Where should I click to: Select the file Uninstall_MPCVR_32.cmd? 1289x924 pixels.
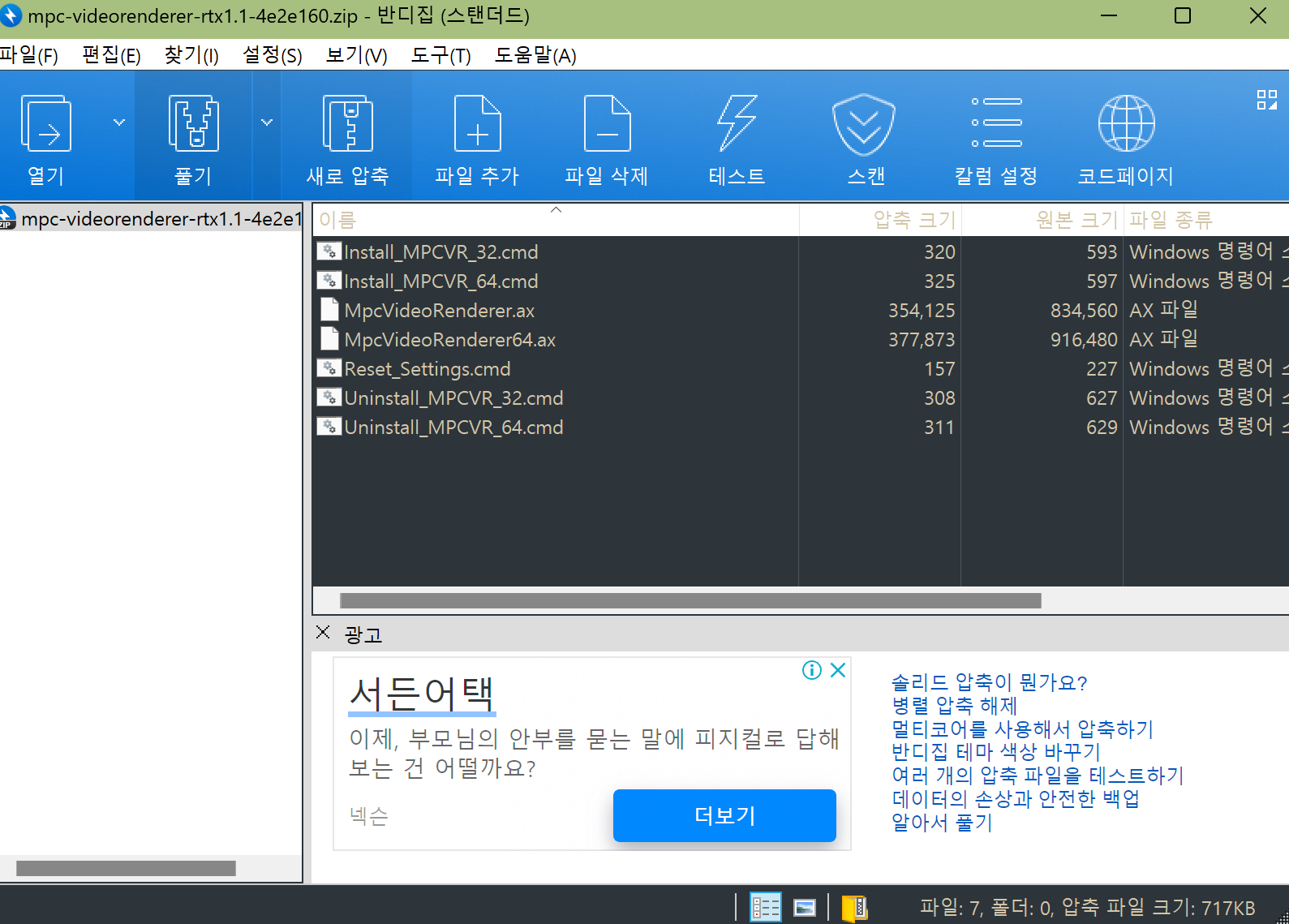coord(453,398)
